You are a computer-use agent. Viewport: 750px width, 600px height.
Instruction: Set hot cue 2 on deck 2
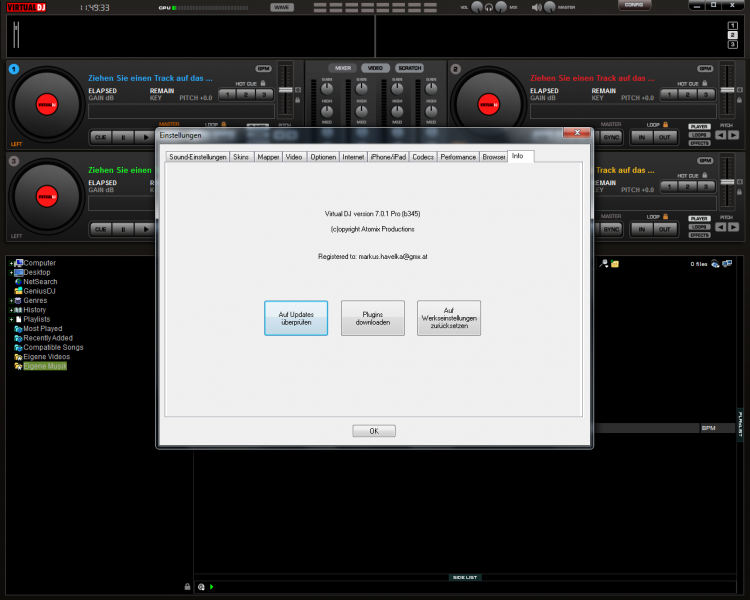pos(687,94)
